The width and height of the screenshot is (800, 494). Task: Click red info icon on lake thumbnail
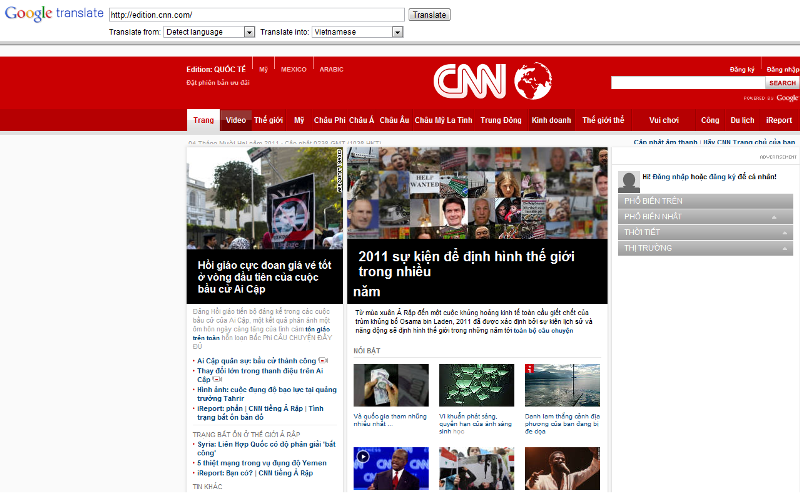click(x=530, y=368)
